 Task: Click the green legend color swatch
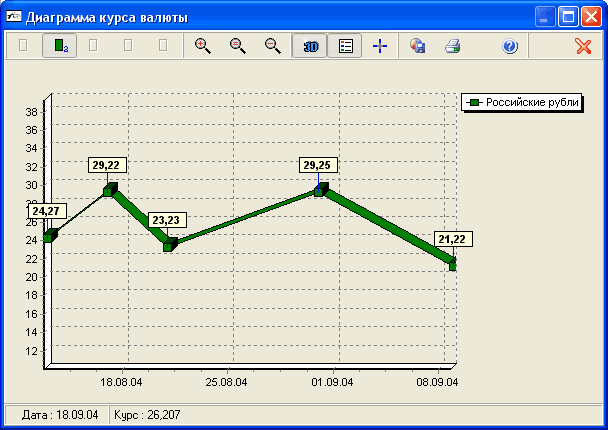point(474,102)
